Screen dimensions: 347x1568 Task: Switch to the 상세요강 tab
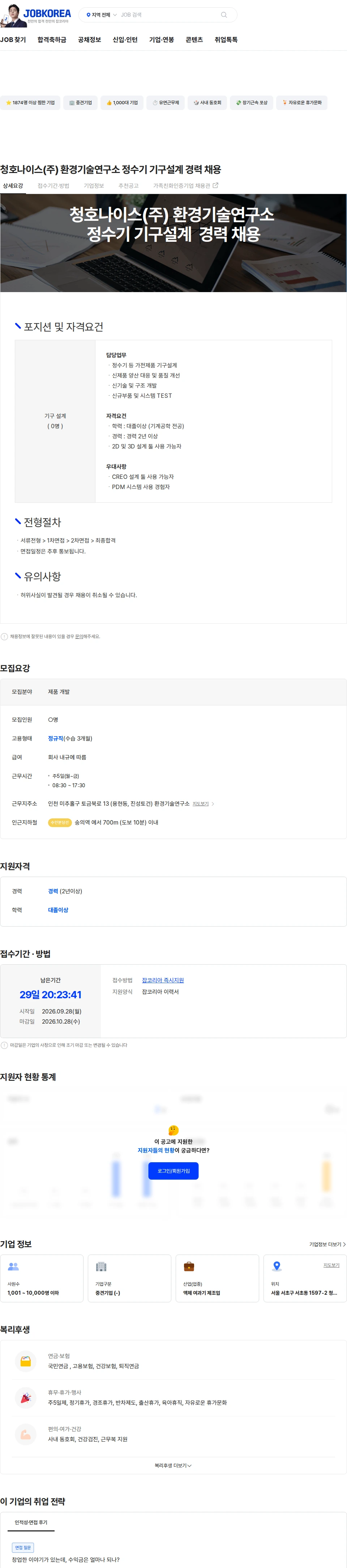pos(13,186)
